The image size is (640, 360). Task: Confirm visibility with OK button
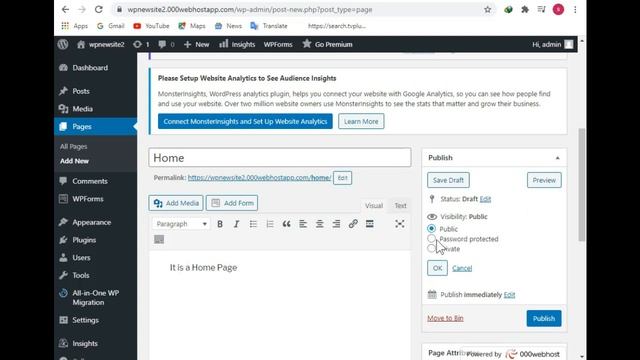437,268
